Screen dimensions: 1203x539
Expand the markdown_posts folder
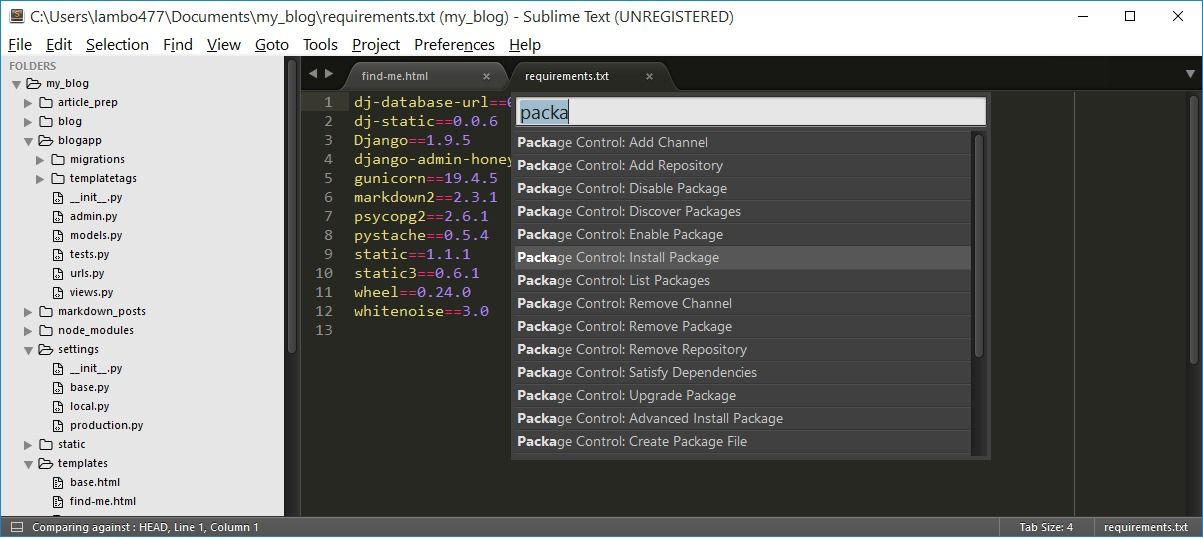(30, 312)
